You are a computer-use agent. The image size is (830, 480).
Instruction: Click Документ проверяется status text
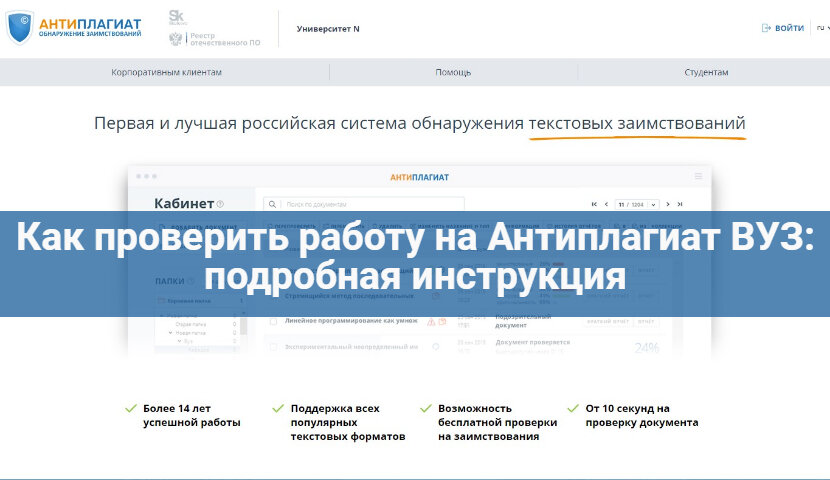click(533, 342)
